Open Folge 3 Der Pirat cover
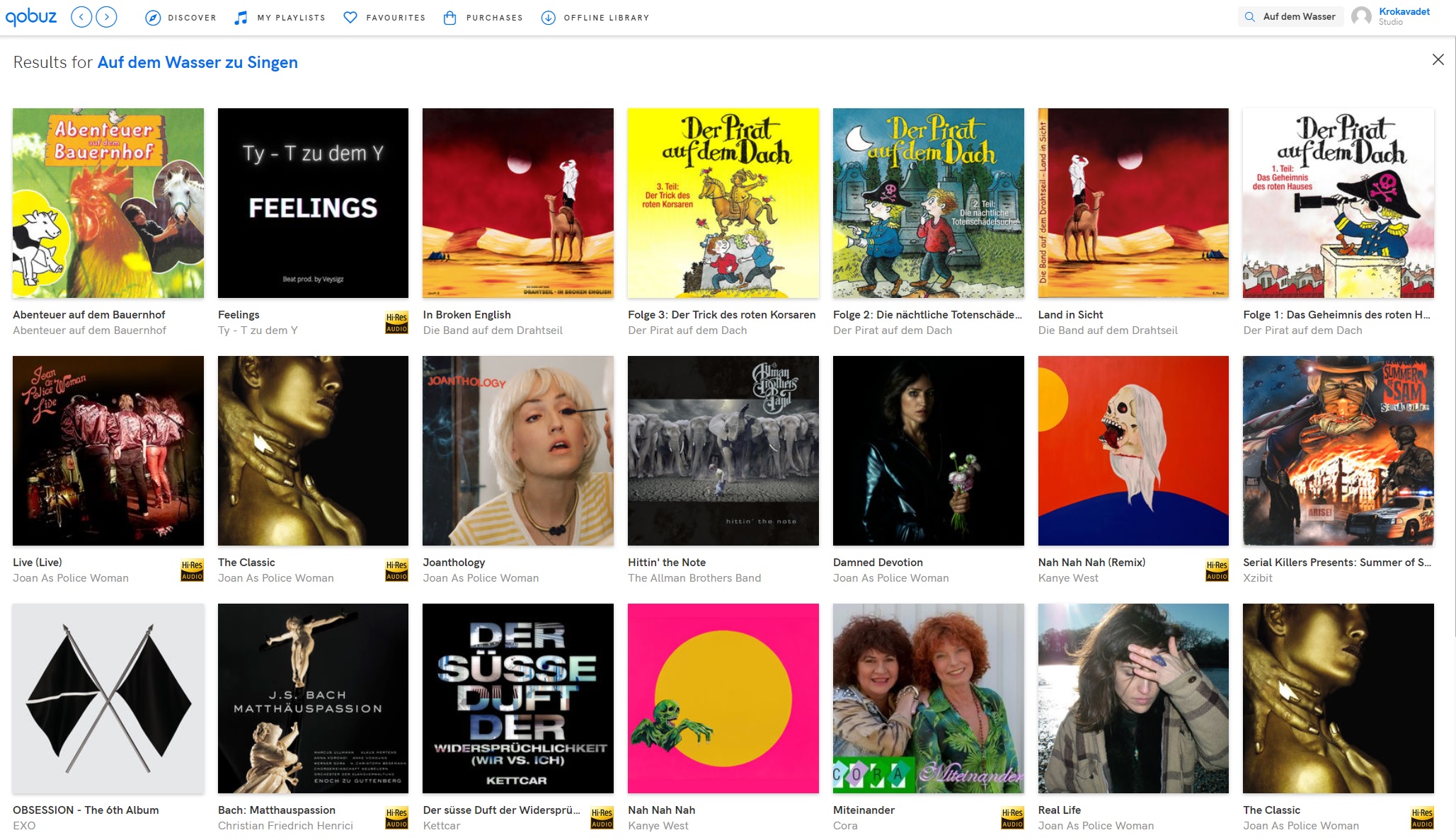Viewport: 1456px width, 840px height. (x=723, y=203)
